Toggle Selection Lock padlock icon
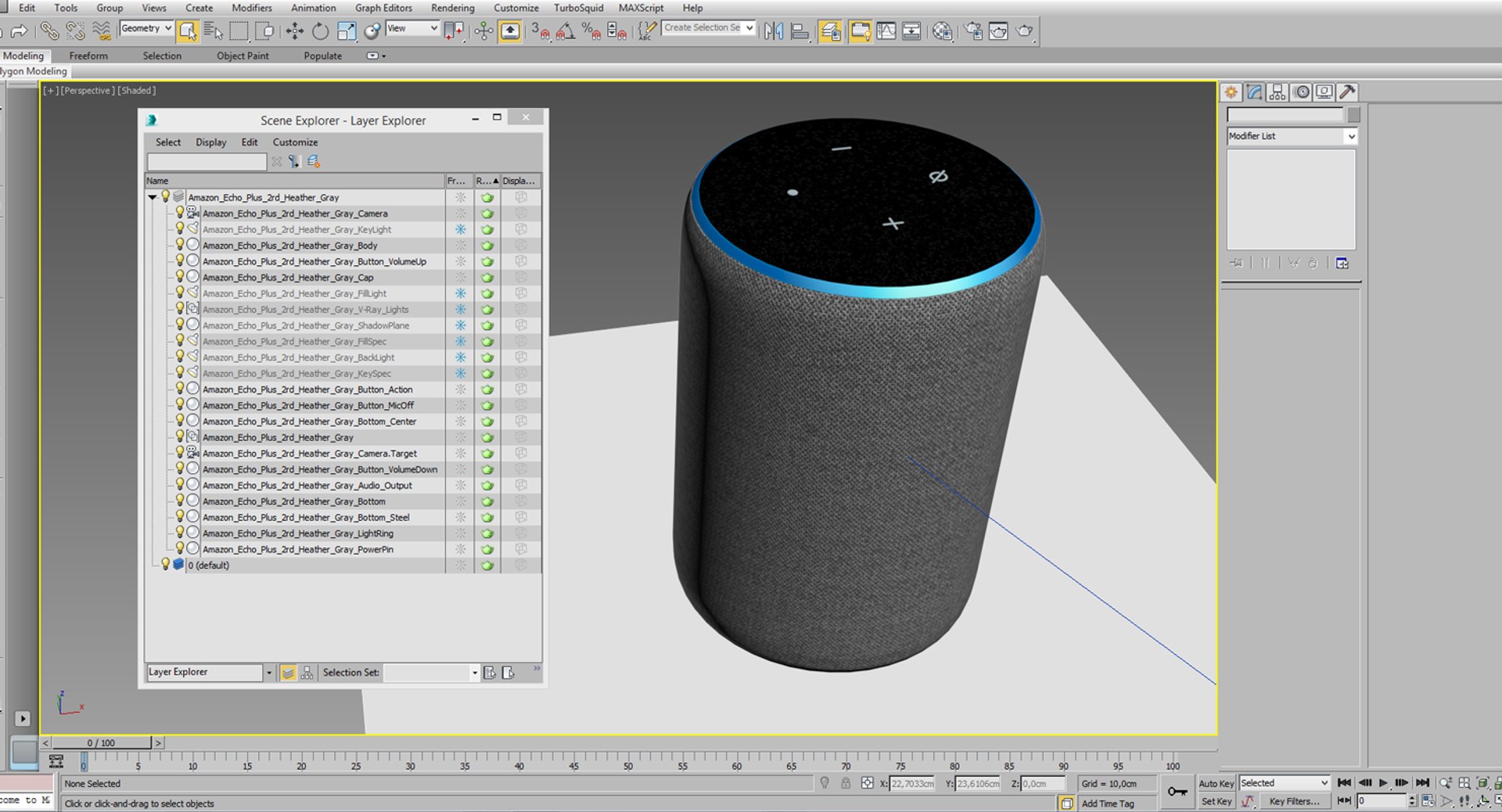This screenshot has height=812, width=1502. coord(846,783)
